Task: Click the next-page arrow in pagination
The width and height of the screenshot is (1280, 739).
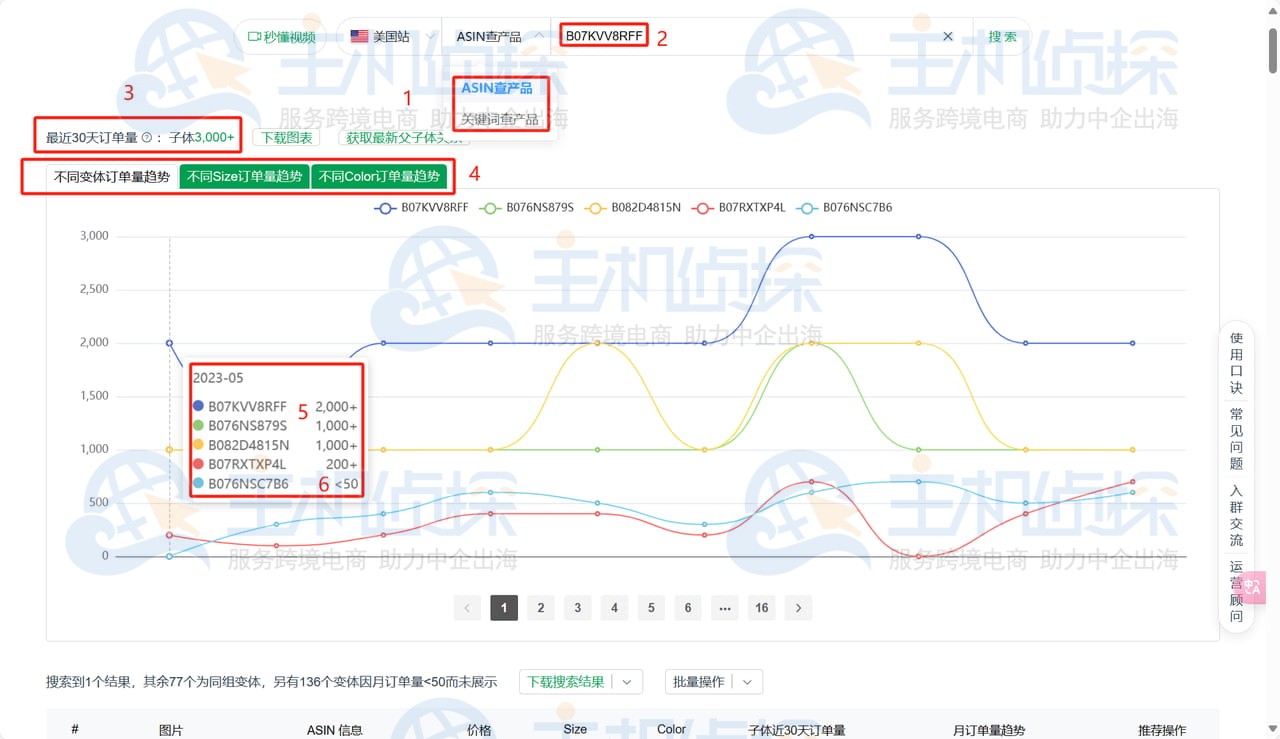Action: 798,607
